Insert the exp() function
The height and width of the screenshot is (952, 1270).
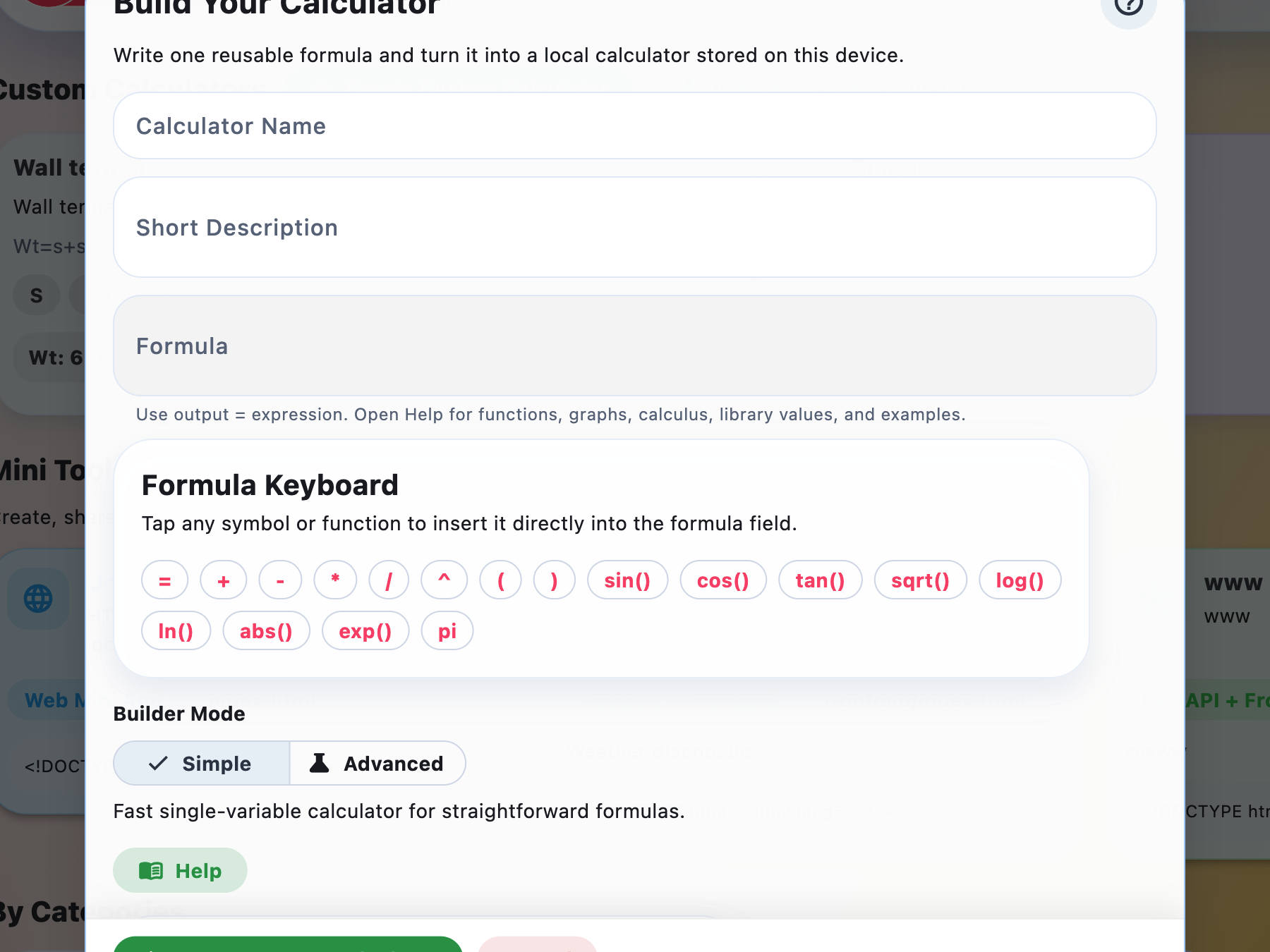tap(365, 631)
